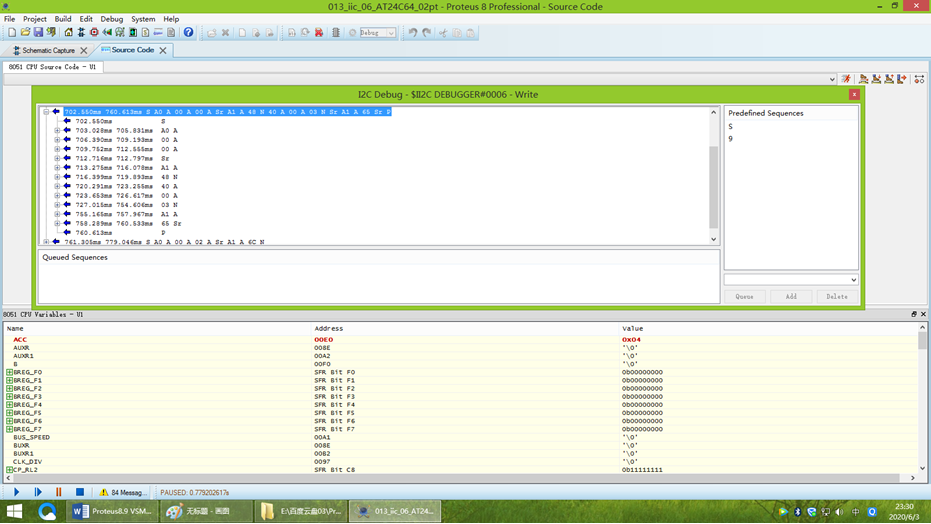Select predefined sequence S

731,127
